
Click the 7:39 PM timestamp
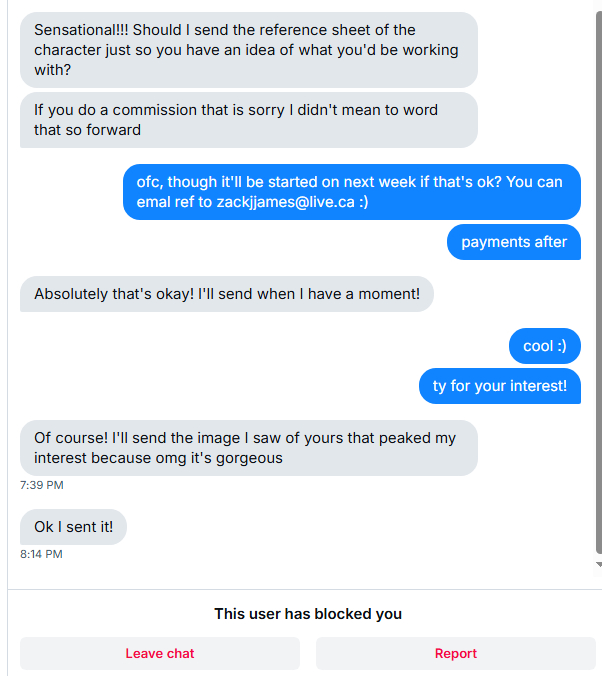[x=42, y=485]
